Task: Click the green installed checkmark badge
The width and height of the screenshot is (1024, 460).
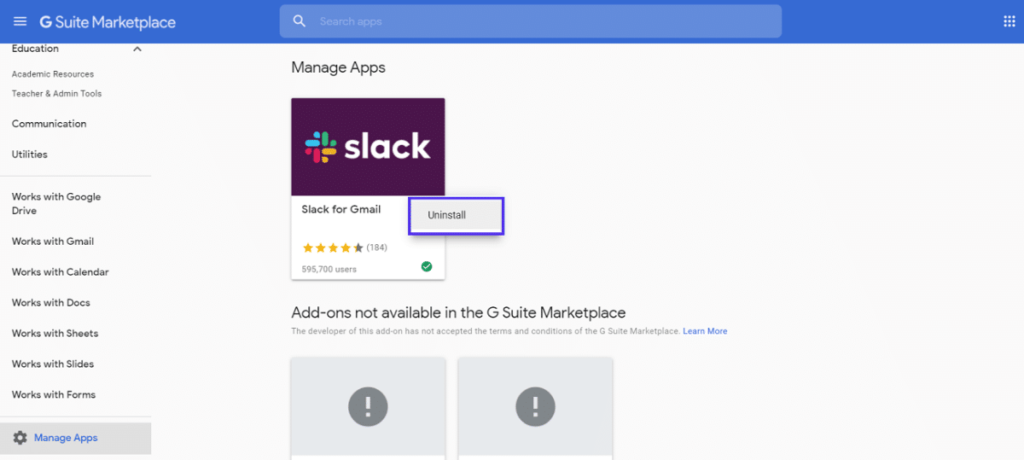Action: pyautogui.click(x=427, y=267)
